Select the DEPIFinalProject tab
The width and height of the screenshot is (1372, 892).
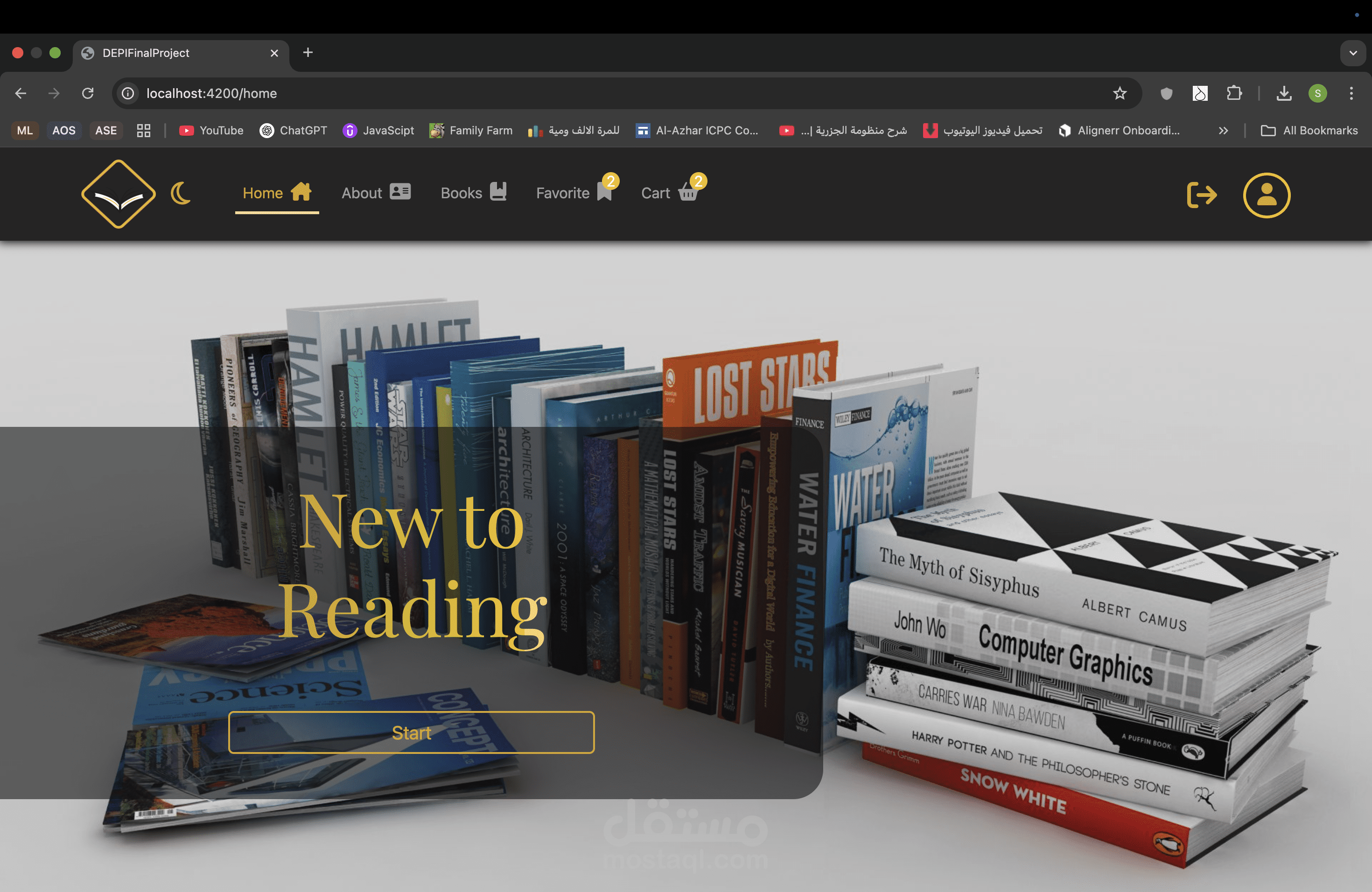click(181, 53)
